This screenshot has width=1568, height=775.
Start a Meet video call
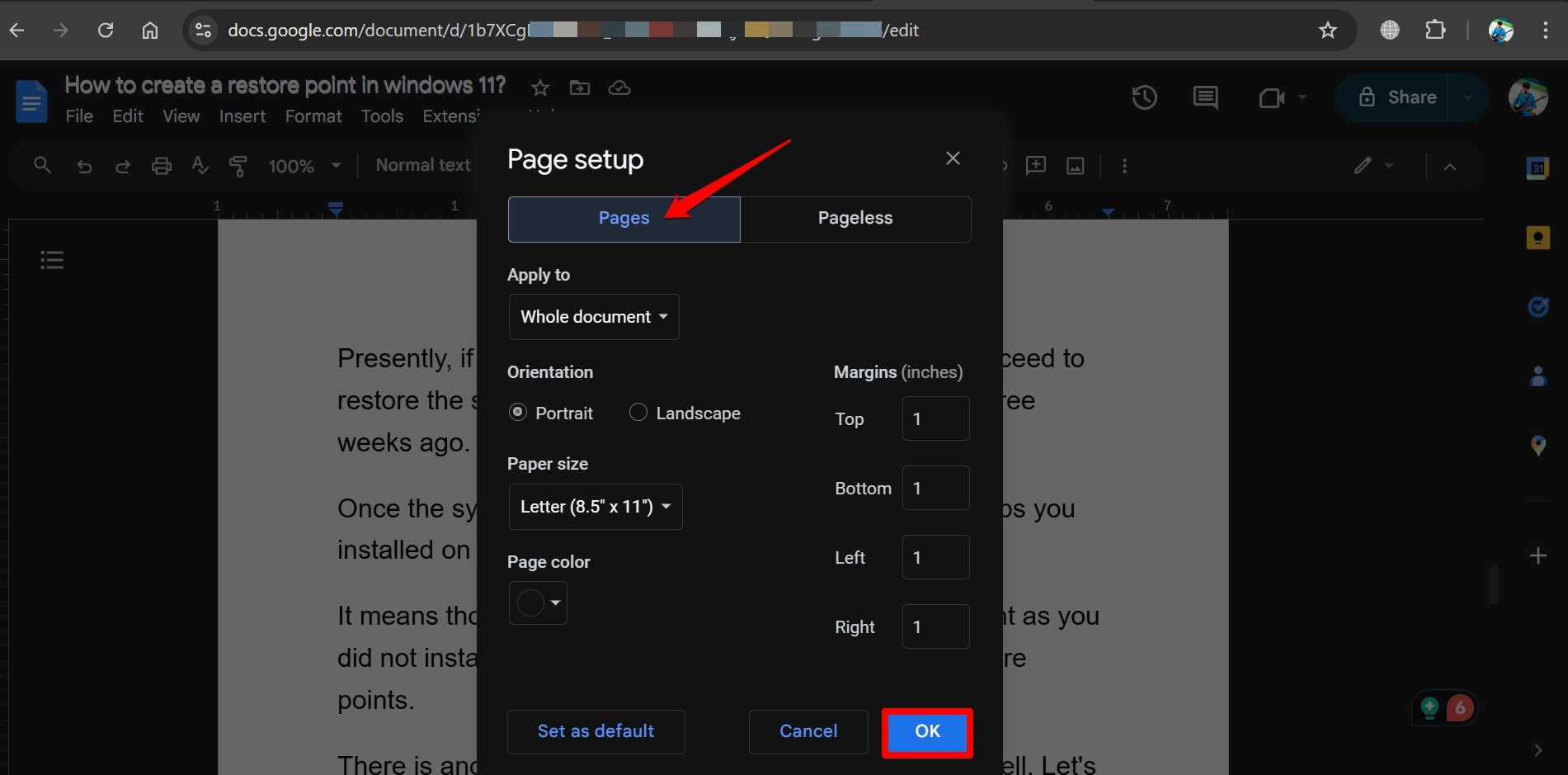click(1272, 97)
